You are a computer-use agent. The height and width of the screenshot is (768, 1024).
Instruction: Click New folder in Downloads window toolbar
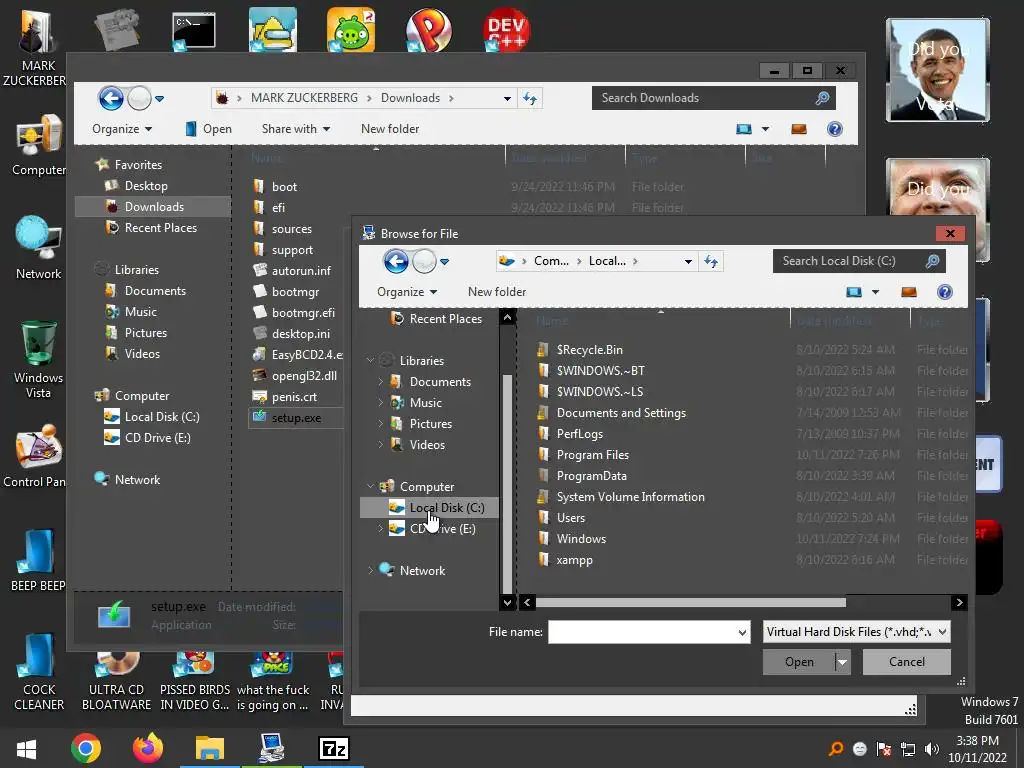tap(390, 129)
